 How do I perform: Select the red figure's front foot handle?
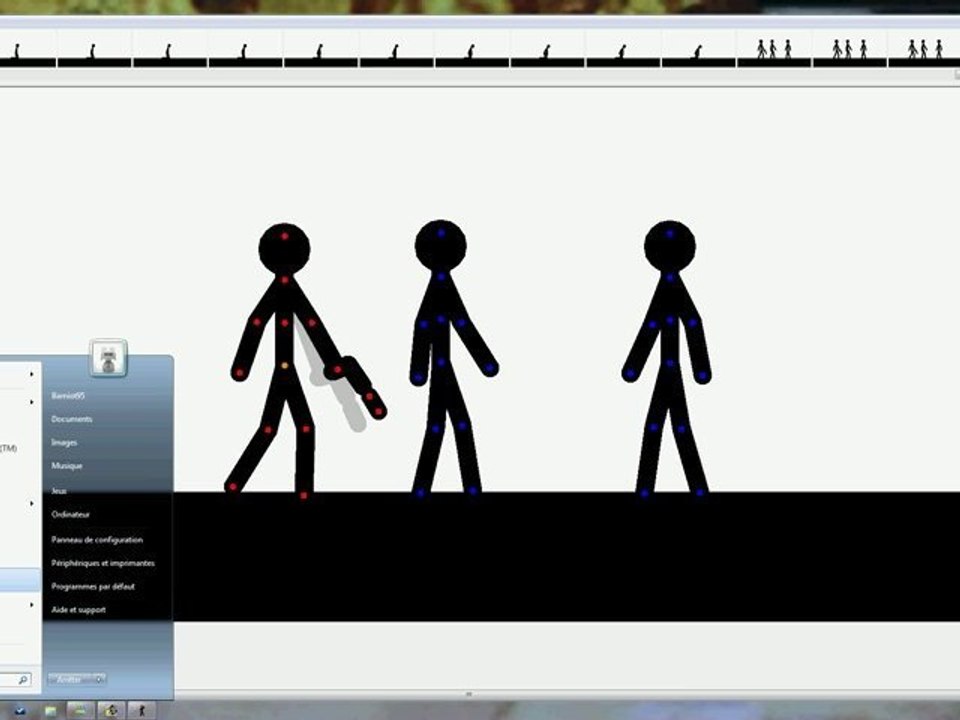click(x=304, y=495)
